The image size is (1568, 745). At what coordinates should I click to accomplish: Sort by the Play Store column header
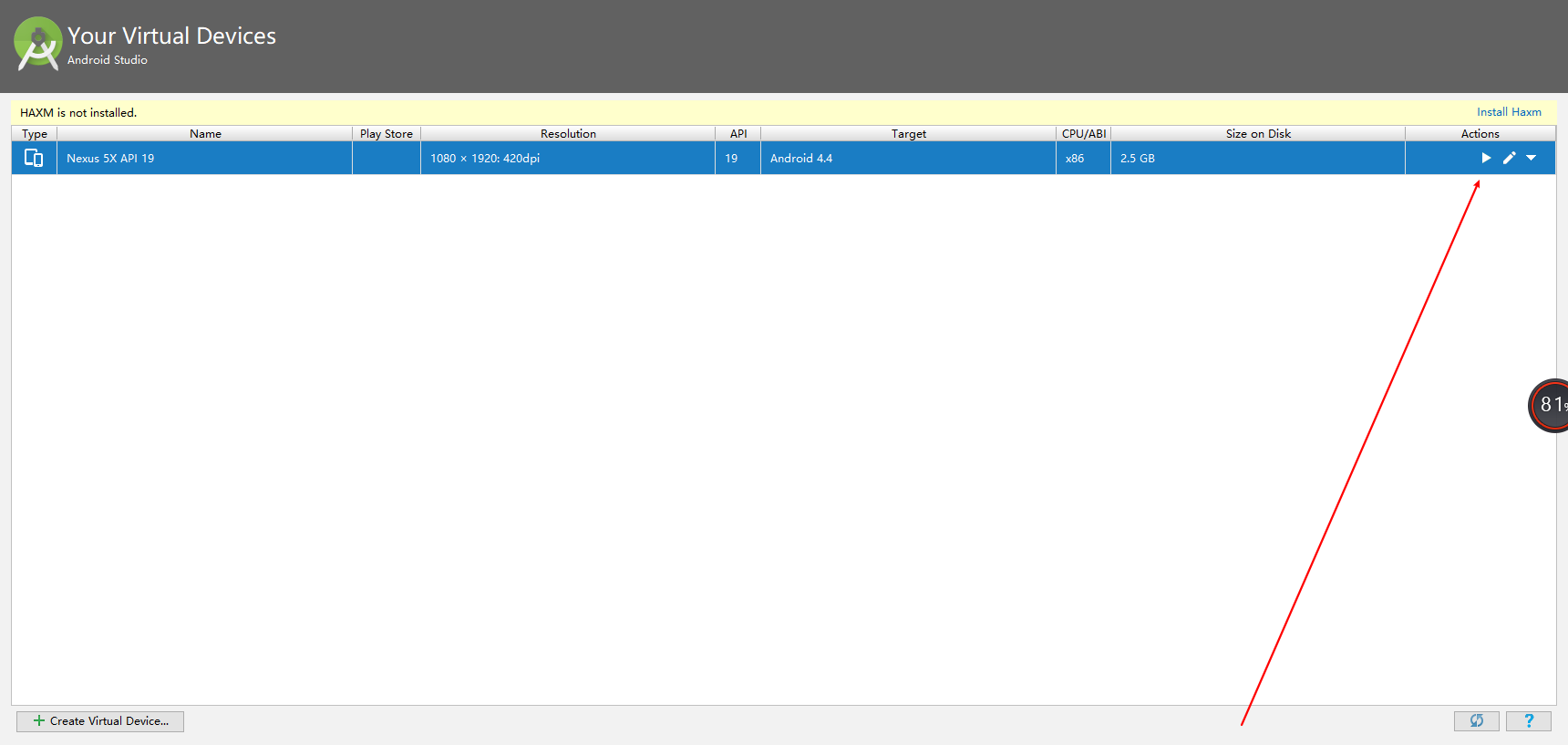pos(387,133)
